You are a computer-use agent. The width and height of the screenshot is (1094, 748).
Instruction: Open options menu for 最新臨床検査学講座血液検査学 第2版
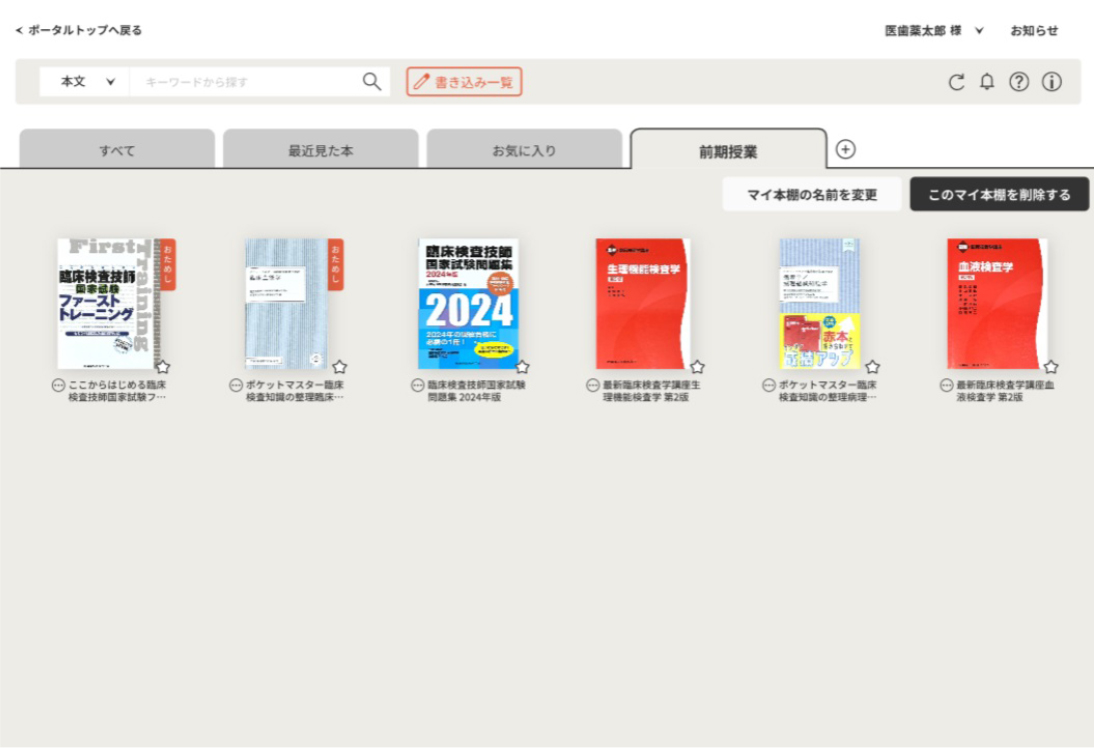[x=946, y=385]
